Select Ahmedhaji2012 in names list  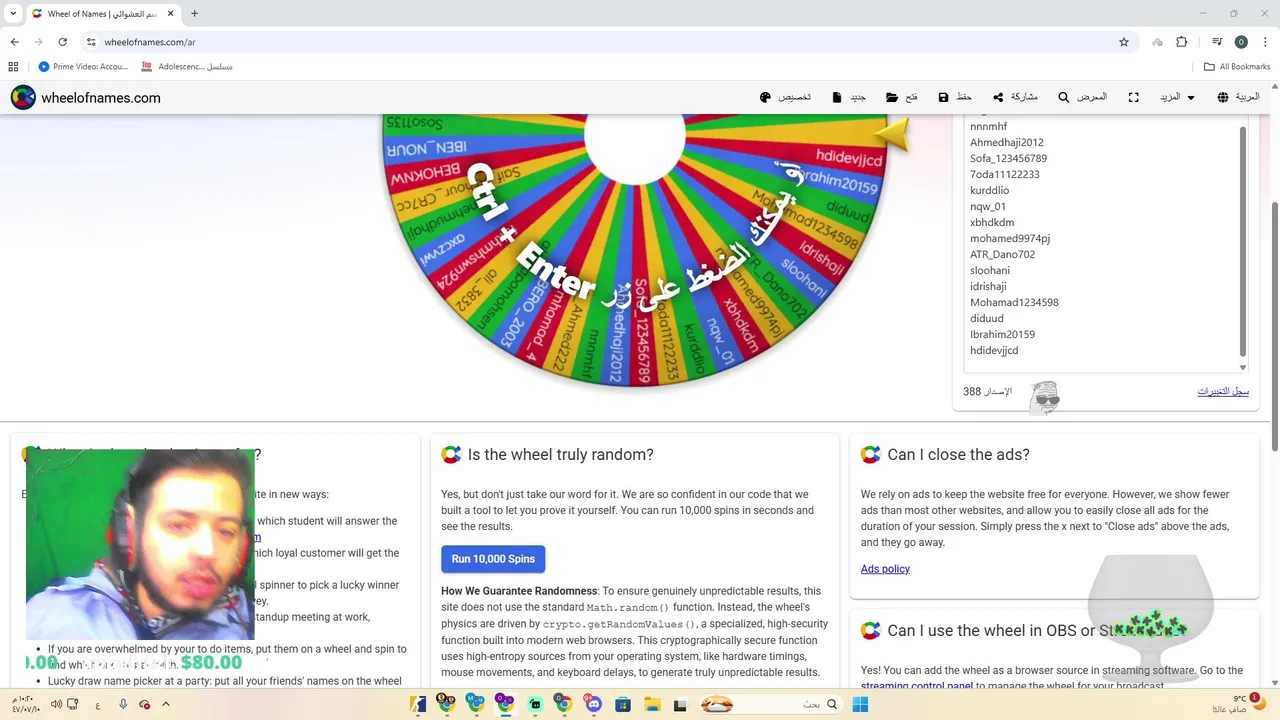tap(1006, 142)
